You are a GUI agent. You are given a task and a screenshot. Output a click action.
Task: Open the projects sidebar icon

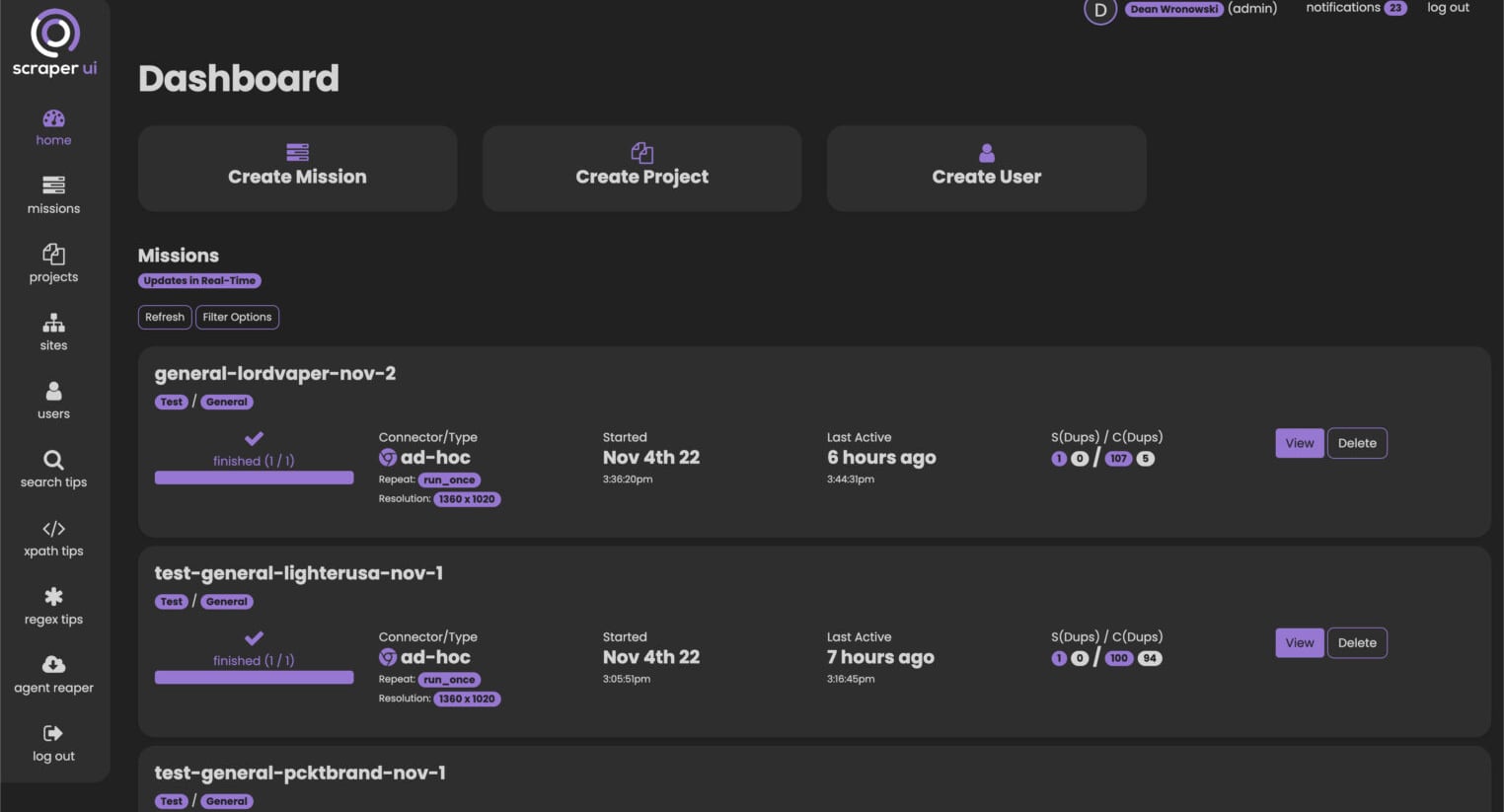tap(53, 255)
